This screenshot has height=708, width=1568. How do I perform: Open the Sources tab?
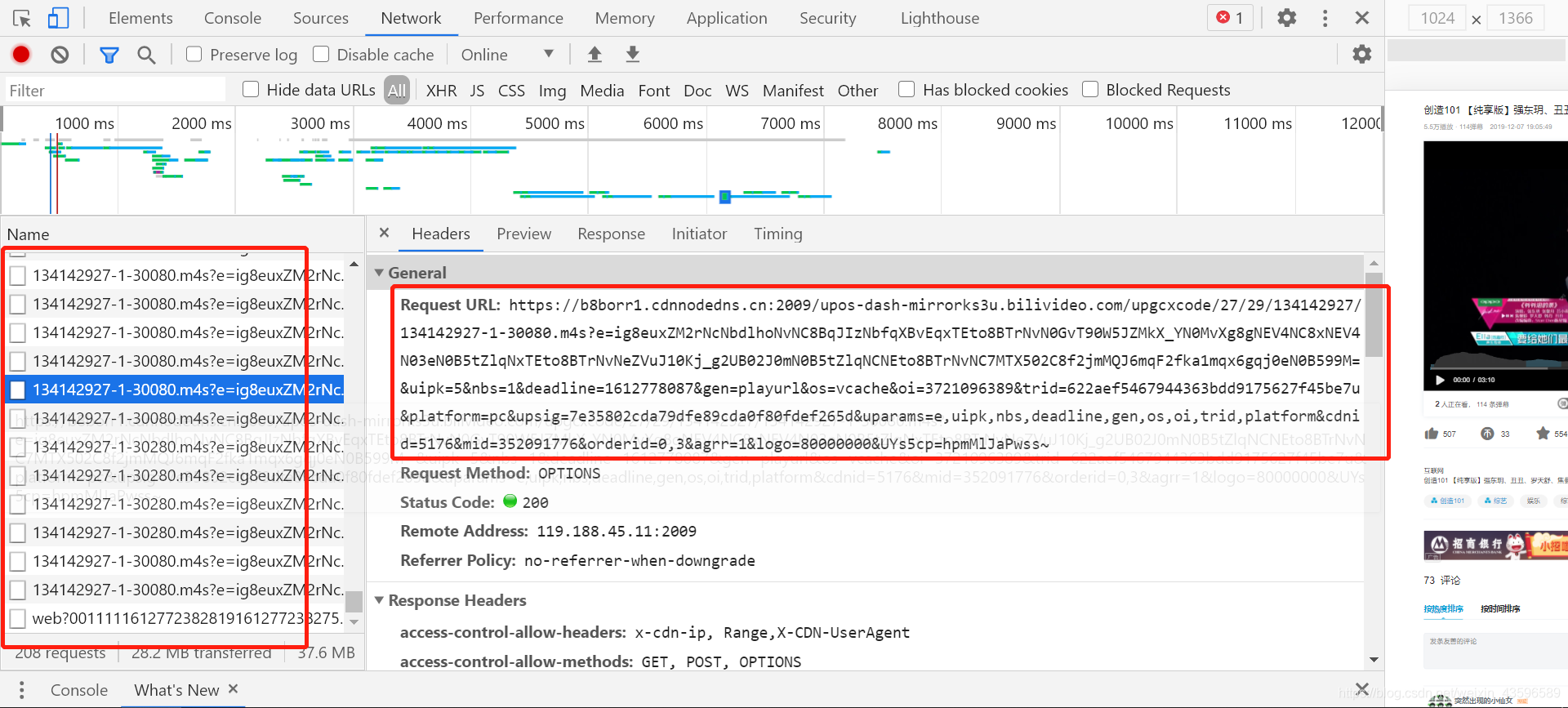(x=321, y=18)
